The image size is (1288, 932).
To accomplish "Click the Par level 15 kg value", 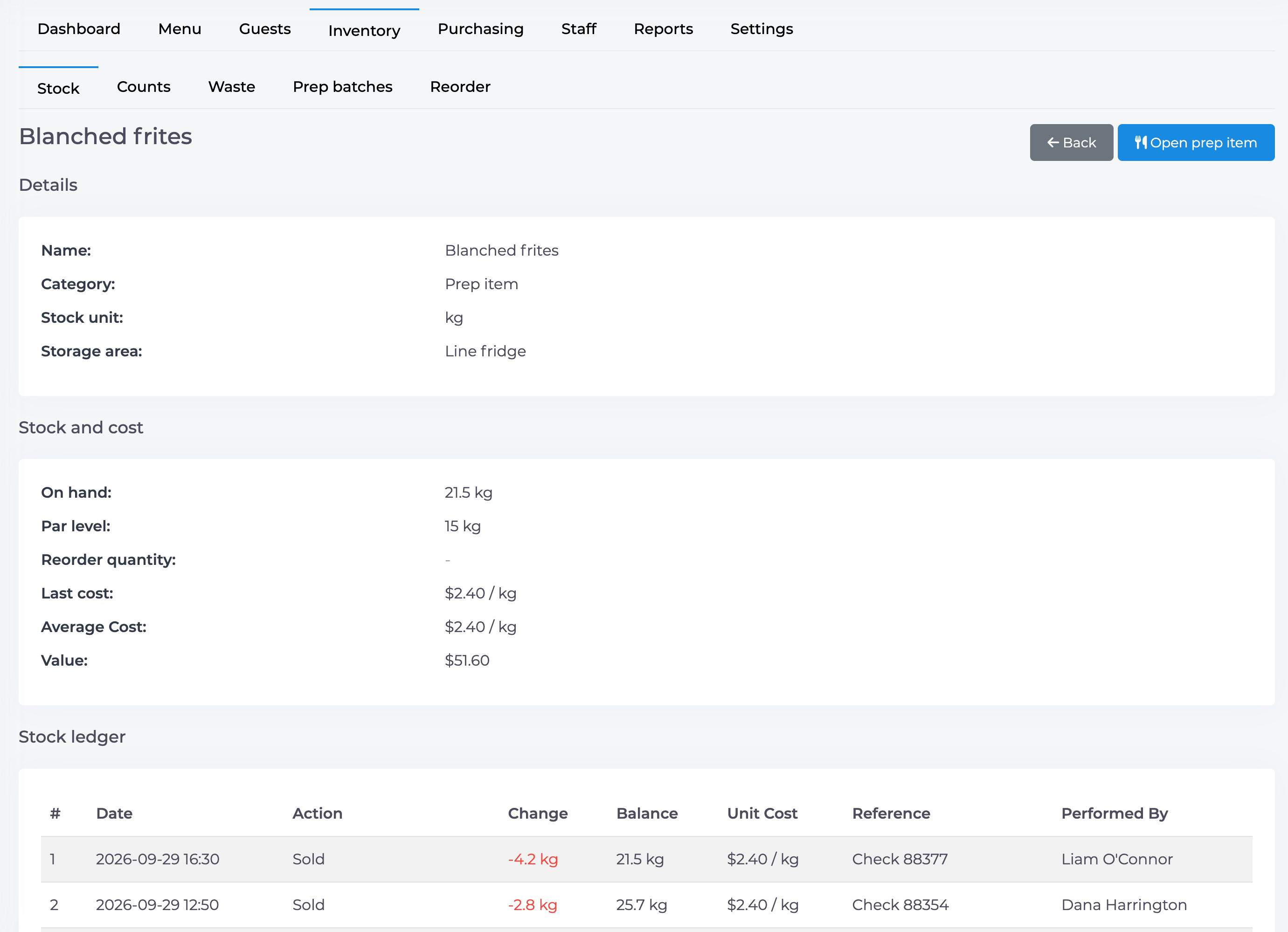I will click(462, 526).
